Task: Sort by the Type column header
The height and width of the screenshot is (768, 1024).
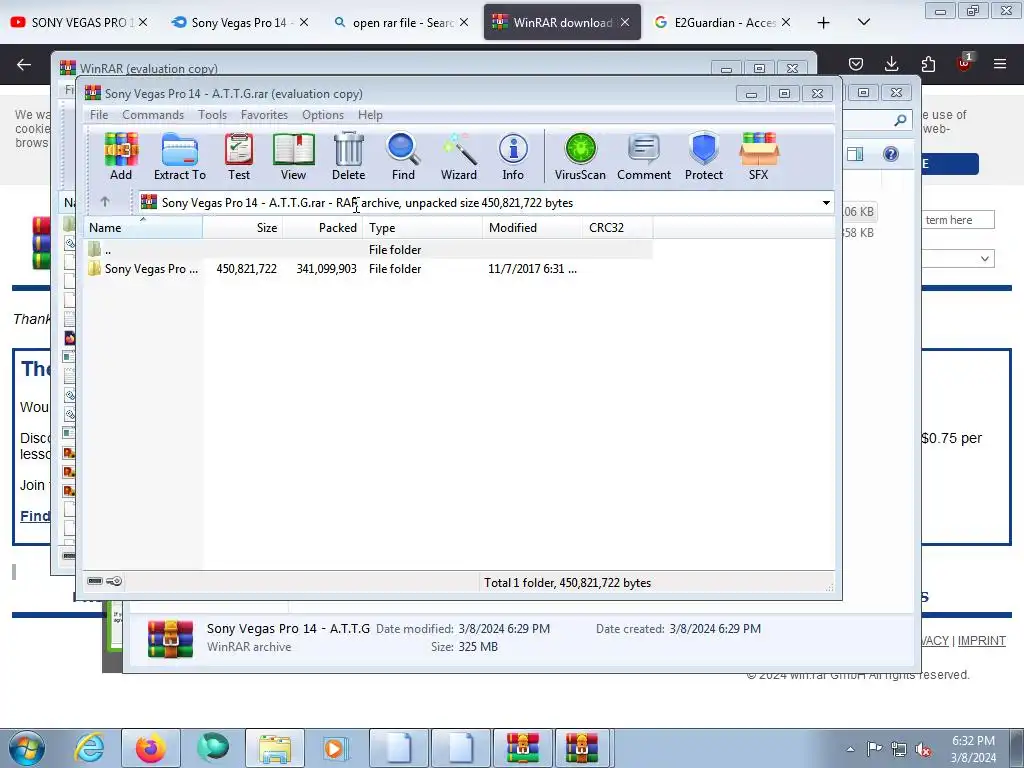Action: (423, 227)
